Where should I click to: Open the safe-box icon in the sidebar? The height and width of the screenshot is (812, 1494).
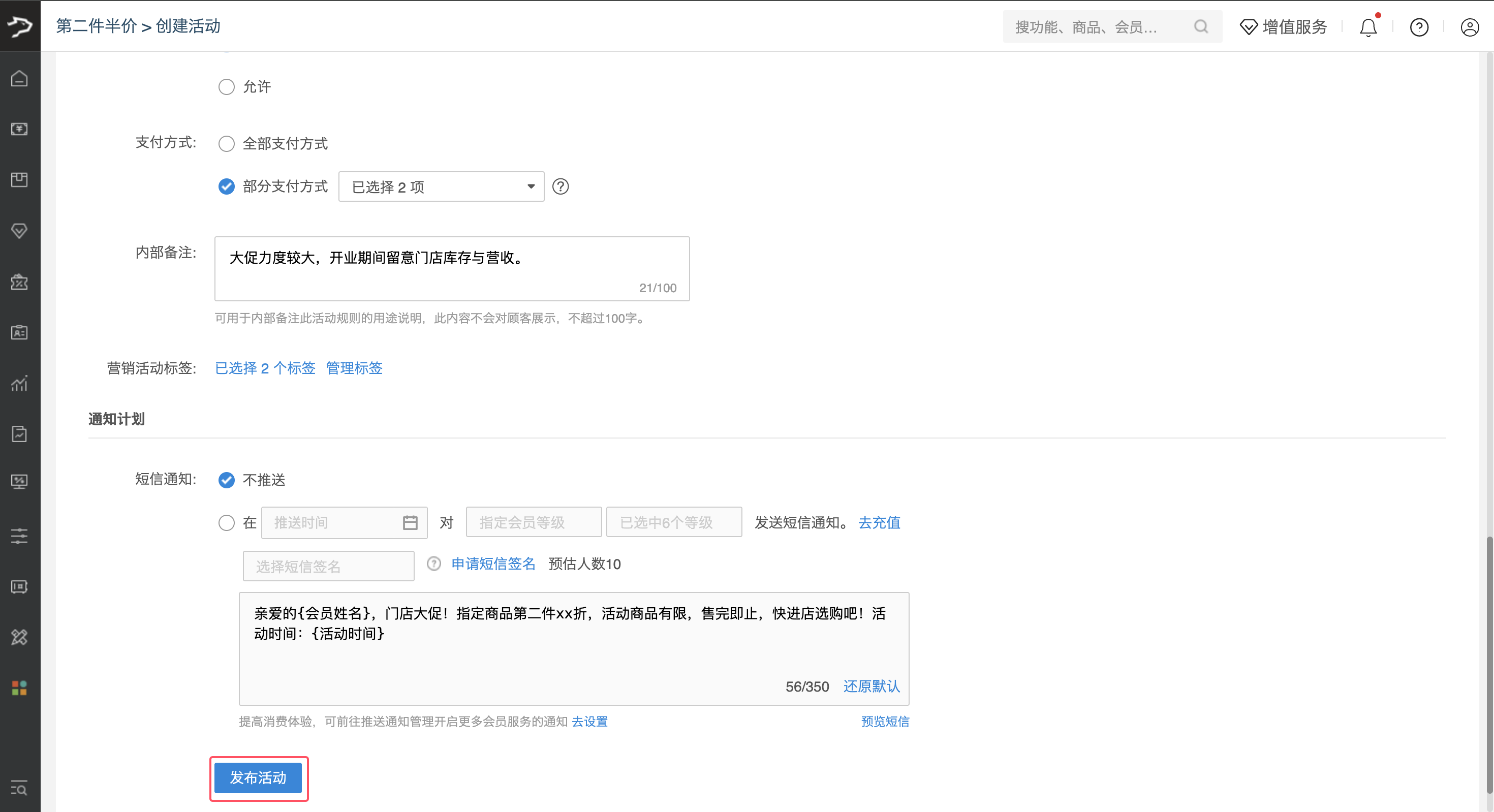point(20,587)
